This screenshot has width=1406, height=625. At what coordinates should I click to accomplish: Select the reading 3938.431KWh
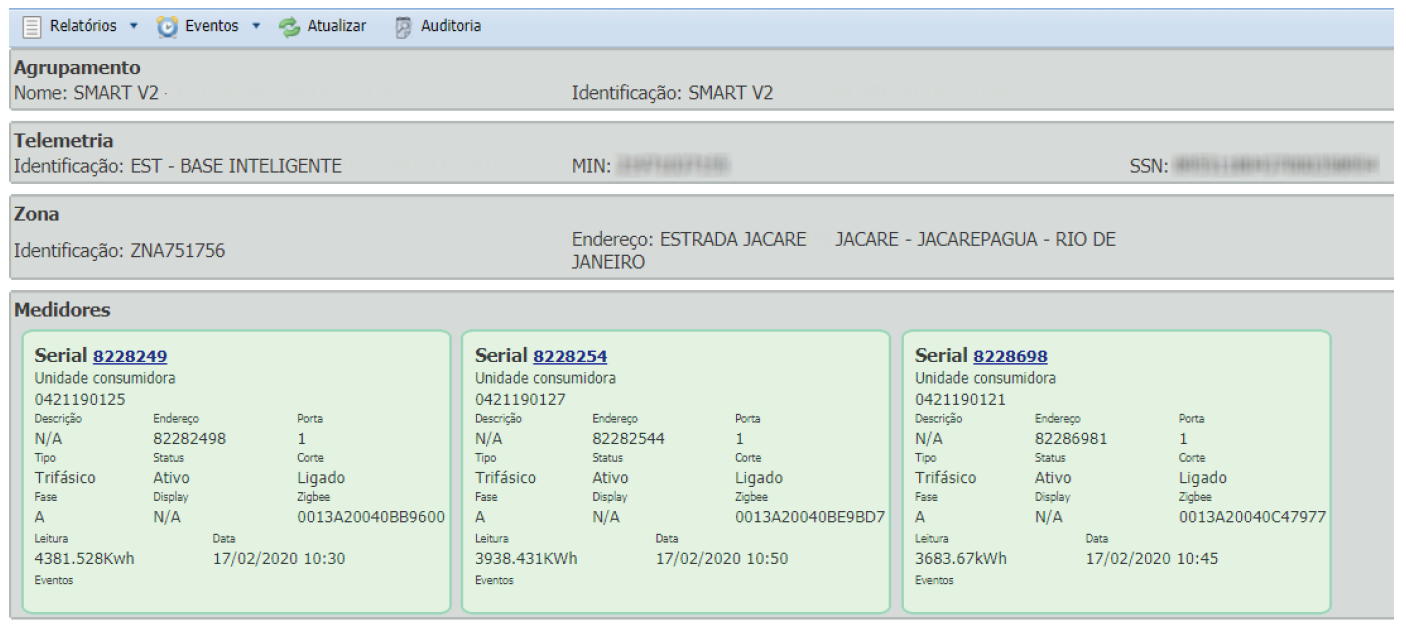pyautogui.click(x=526, y=559)
